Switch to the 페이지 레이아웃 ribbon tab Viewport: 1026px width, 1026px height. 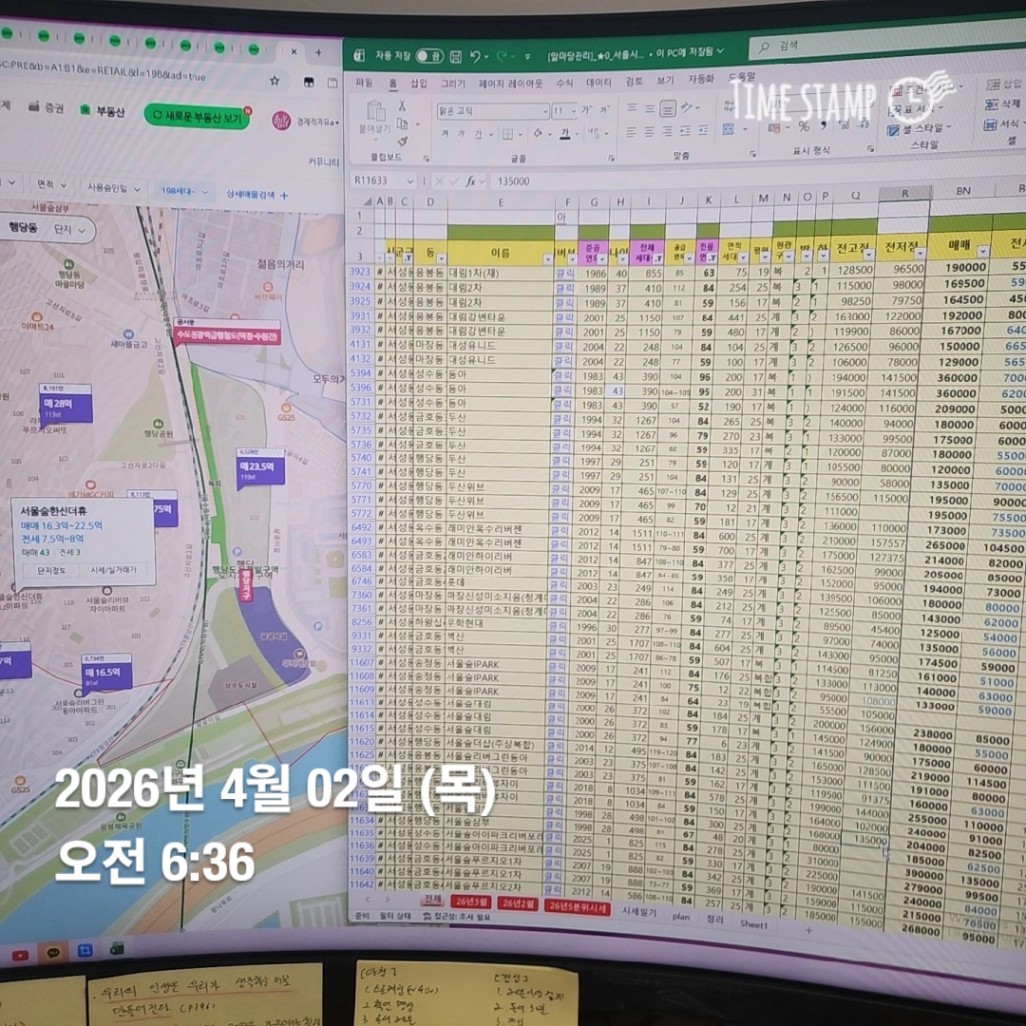510,83
